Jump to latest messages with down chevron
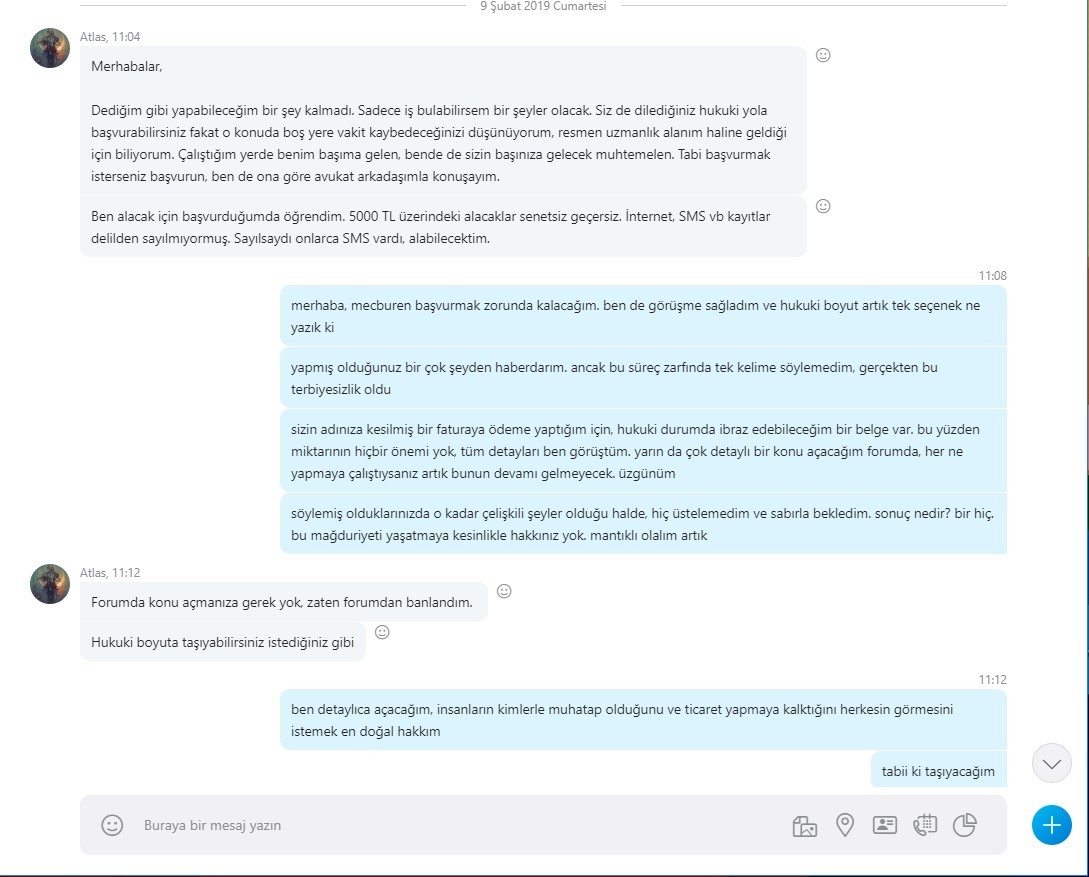Image resolution: width=1089 pixels, height=877 pixels. point(1051,763)
